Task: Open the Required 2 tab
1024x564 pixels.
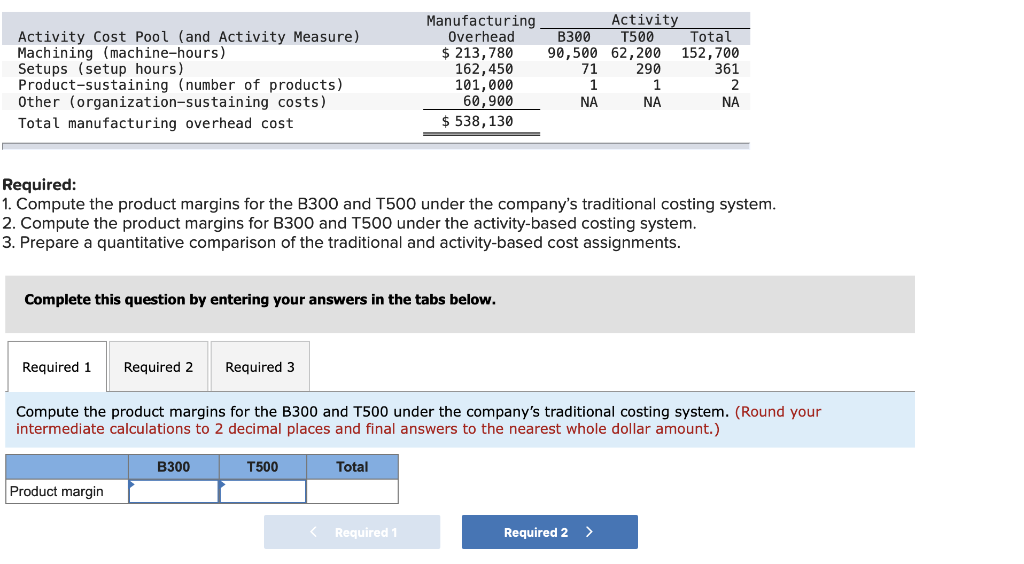Action: pyautogui.click(x=159, y=367)
